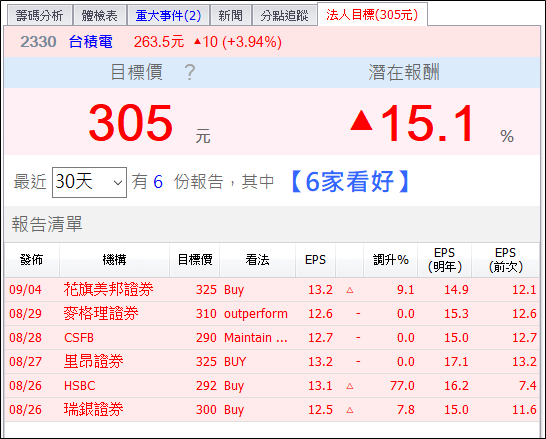Open the 重大事件(2) tab
Screen dimensions: 546x439
pyautogui.click(x=168, y=15)
